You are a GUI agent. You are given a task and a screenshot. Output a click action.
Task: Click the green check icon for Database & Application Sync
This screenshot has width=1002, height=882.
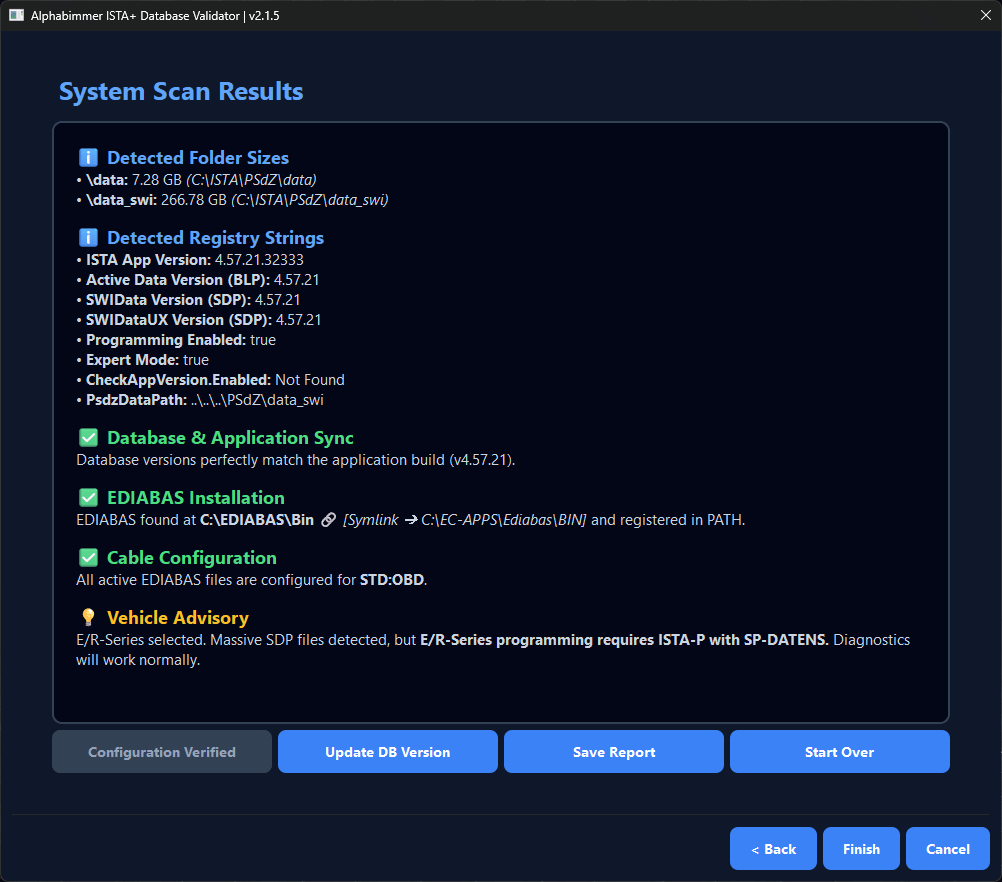pyautogui.click(x=88, y=437)
